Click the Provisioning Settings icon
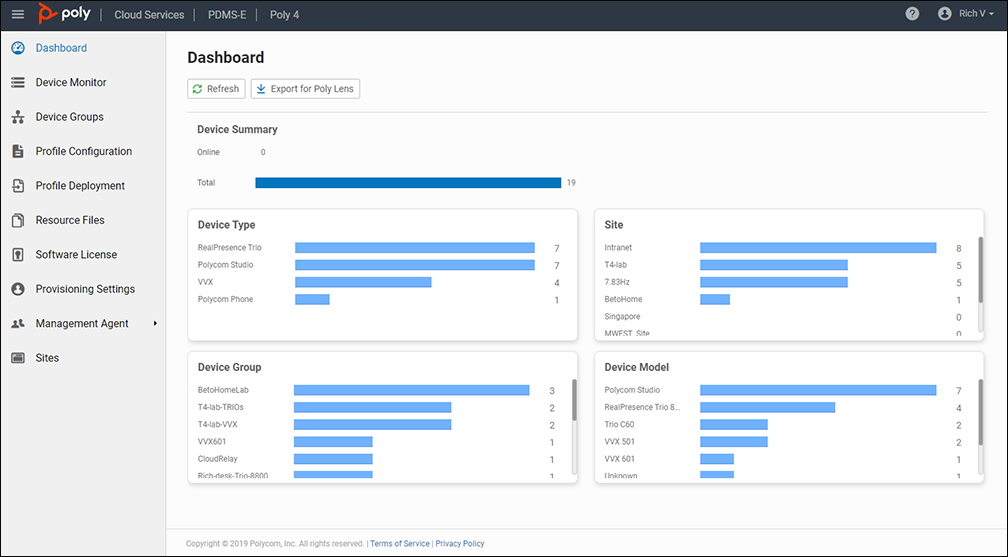This screenshot has width=1008, height=557. pyautogui.click(x=18, y=289)
